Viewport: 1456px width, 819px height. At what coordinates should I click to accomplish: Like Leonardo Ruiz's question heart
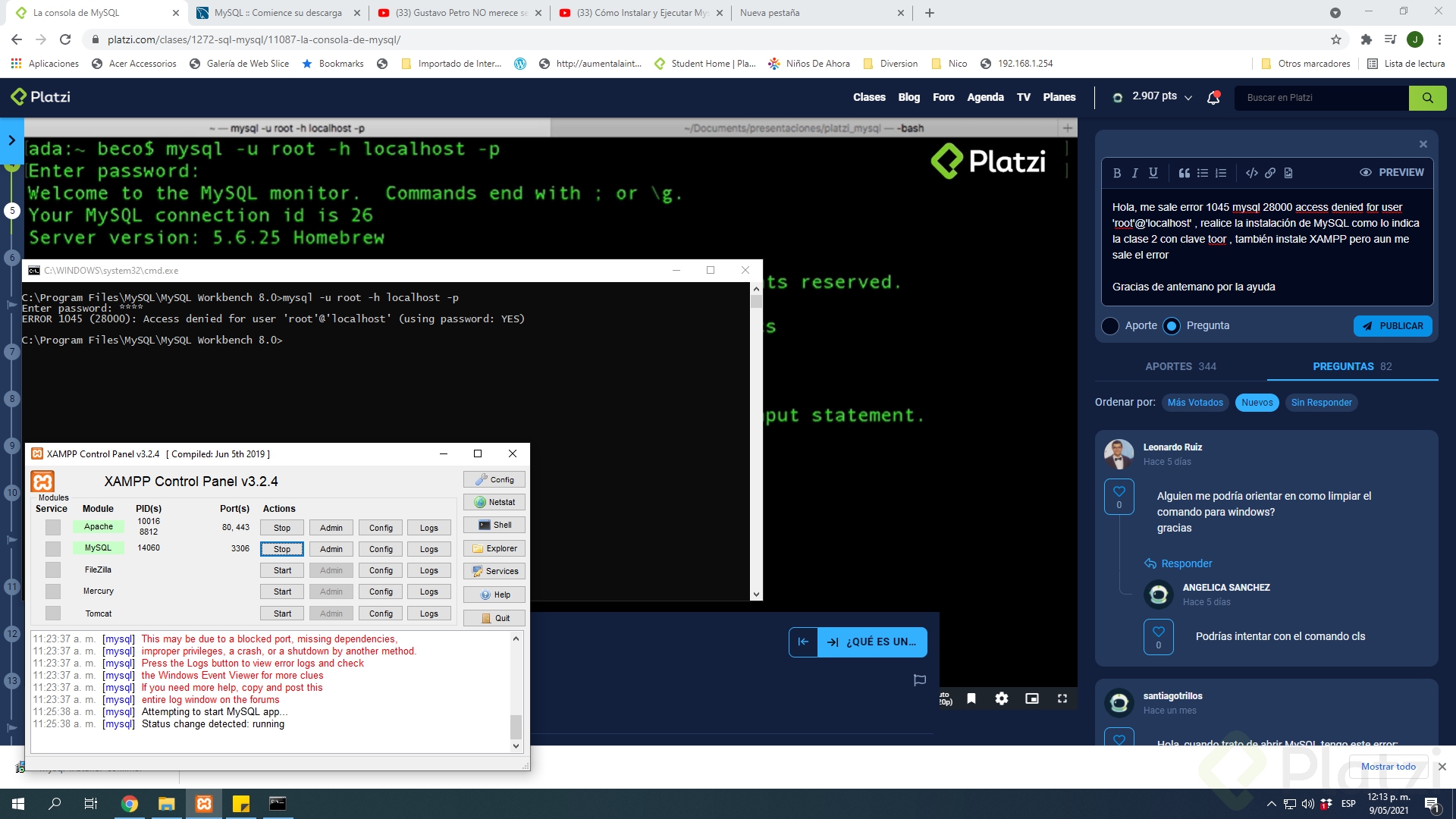[1119, 497]
